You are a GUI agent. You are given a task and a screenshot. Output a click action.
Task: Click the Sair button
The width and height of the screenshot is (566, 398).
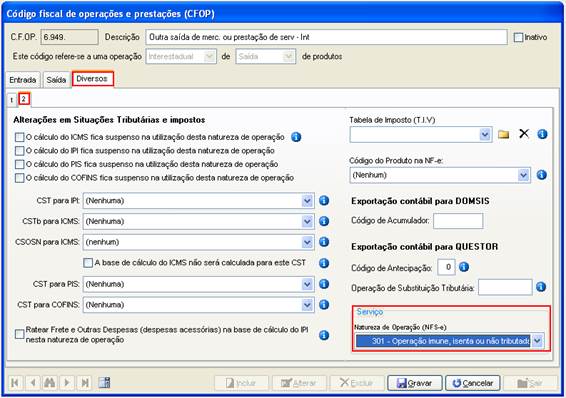pyautogui.click(x=530, y=383)
